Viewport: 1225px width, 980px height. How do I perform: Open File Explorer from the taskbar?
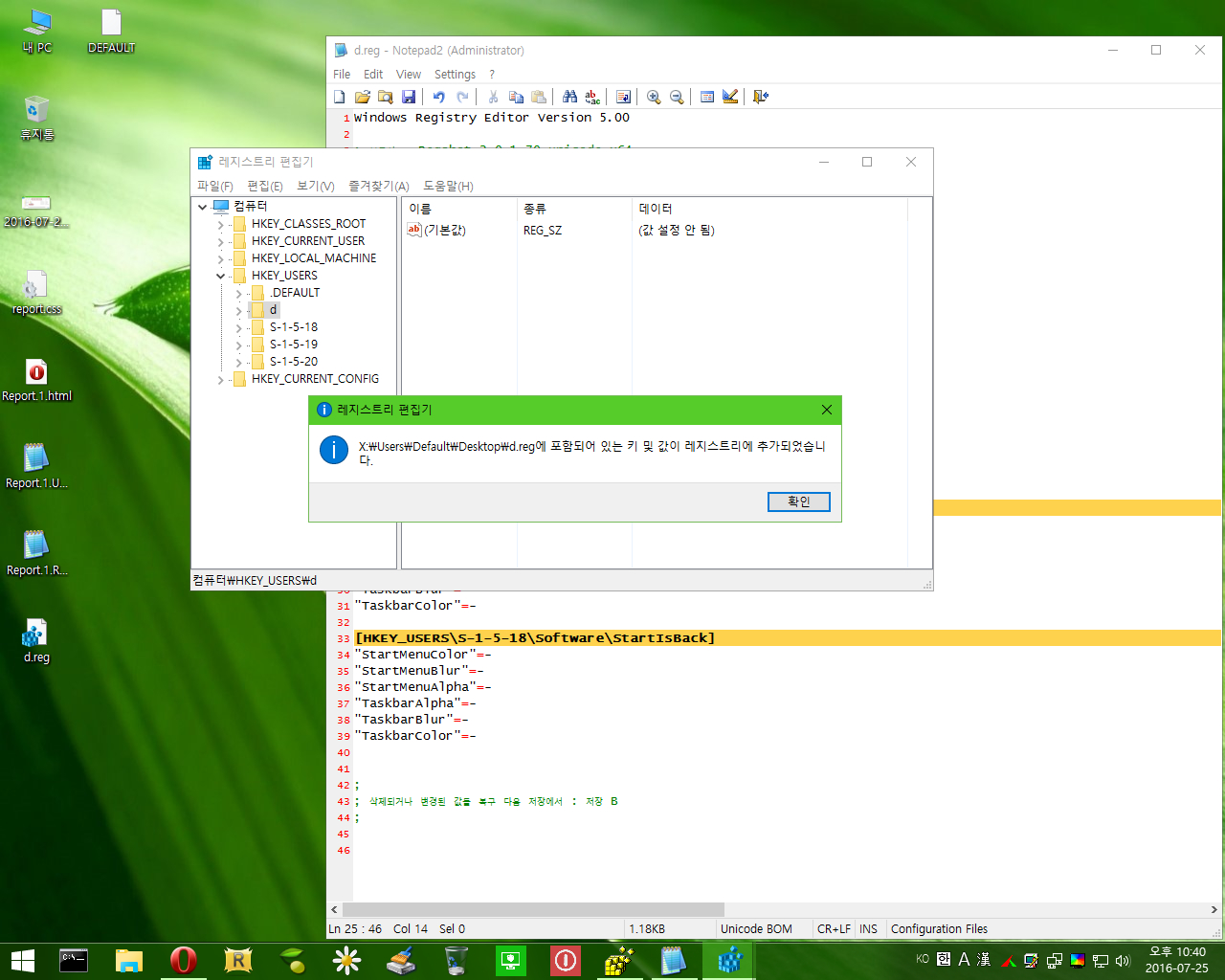(128, 960)
